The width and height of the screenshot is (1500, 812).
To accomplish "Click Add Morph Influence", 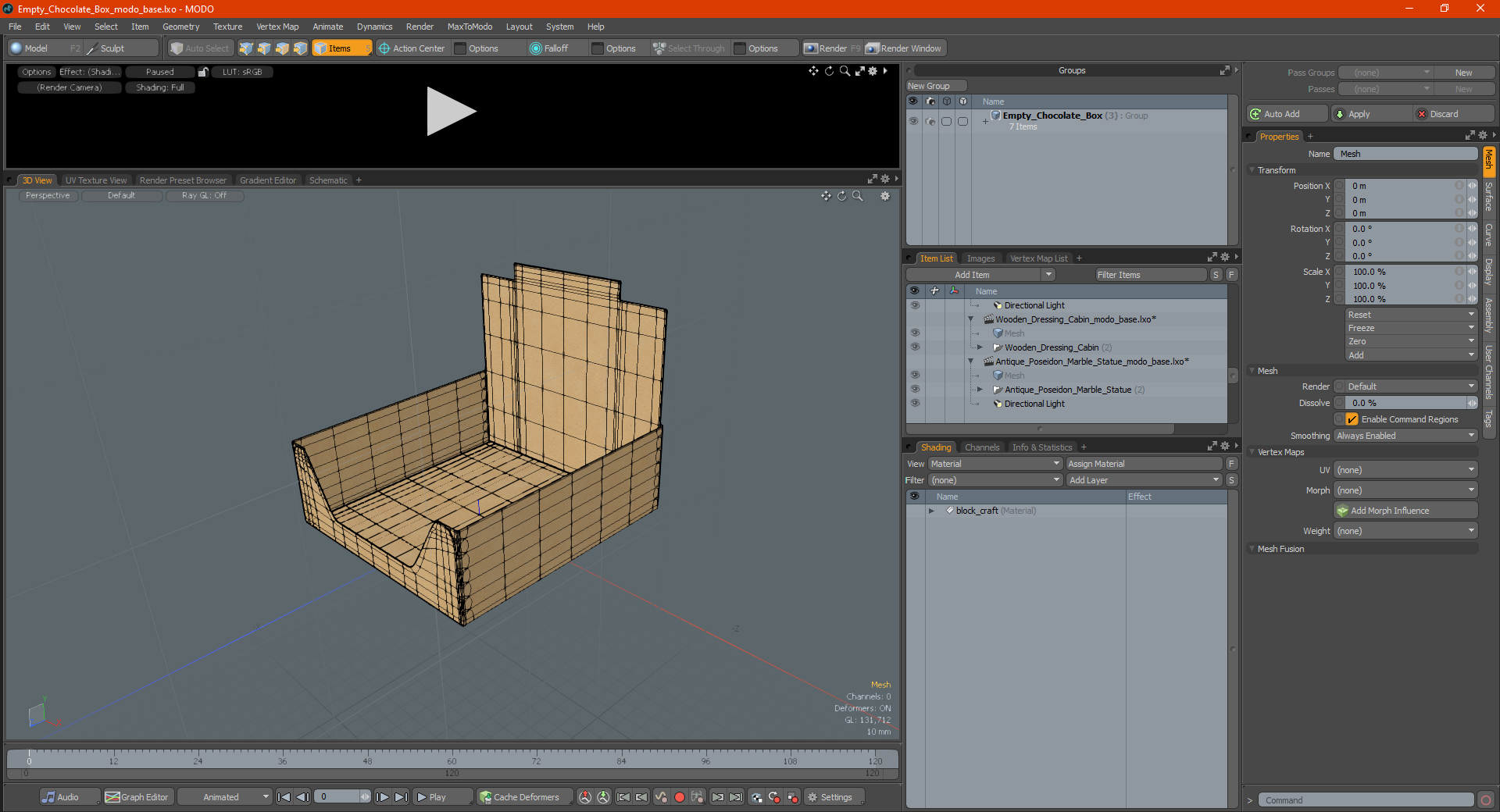I will 1405,511.
